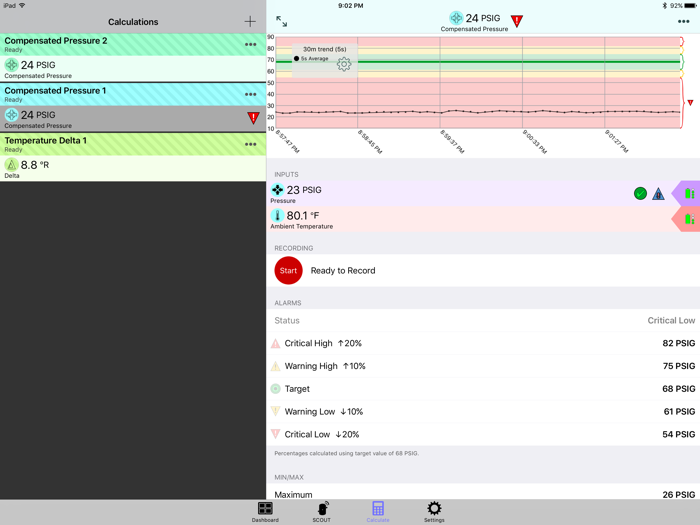Collapse detail view with diagonal arrows icon

pos(281,21)
